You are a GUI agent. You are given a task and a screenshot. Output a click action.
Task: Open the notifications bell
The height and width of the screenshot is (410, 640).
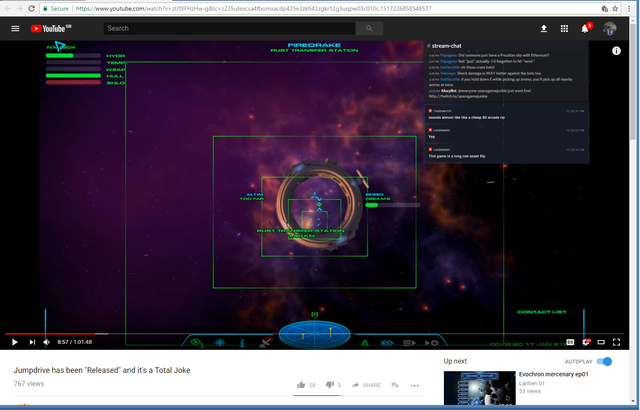tap(585, 29)
